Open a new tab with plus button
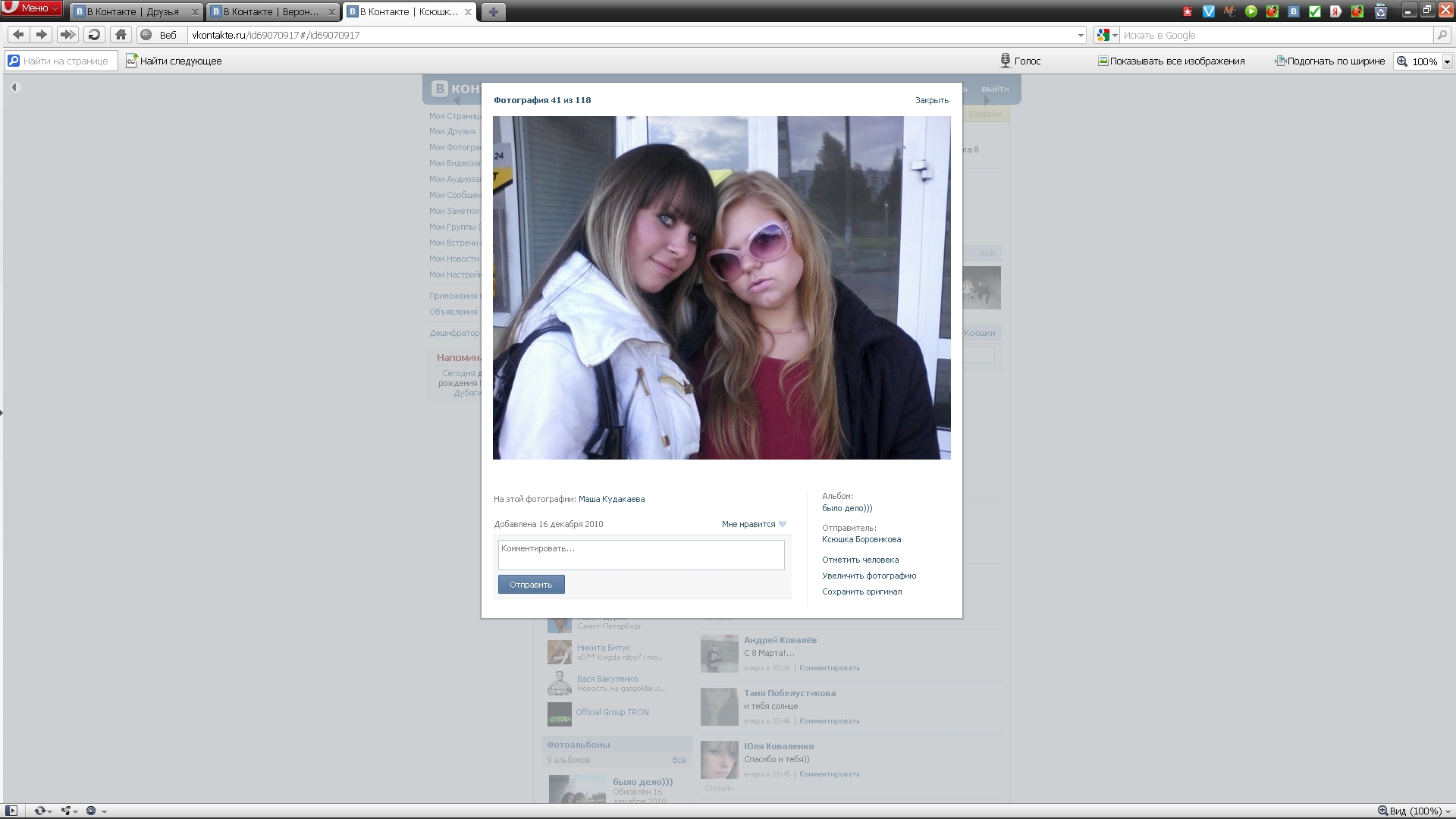The width and height of the screenshot is (1456, 819). tap(493, 12)
